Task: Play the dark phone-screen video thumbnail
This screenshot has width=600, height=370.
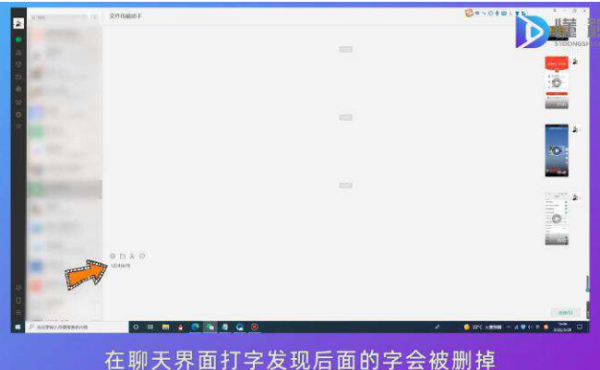Action: [556, 151]
